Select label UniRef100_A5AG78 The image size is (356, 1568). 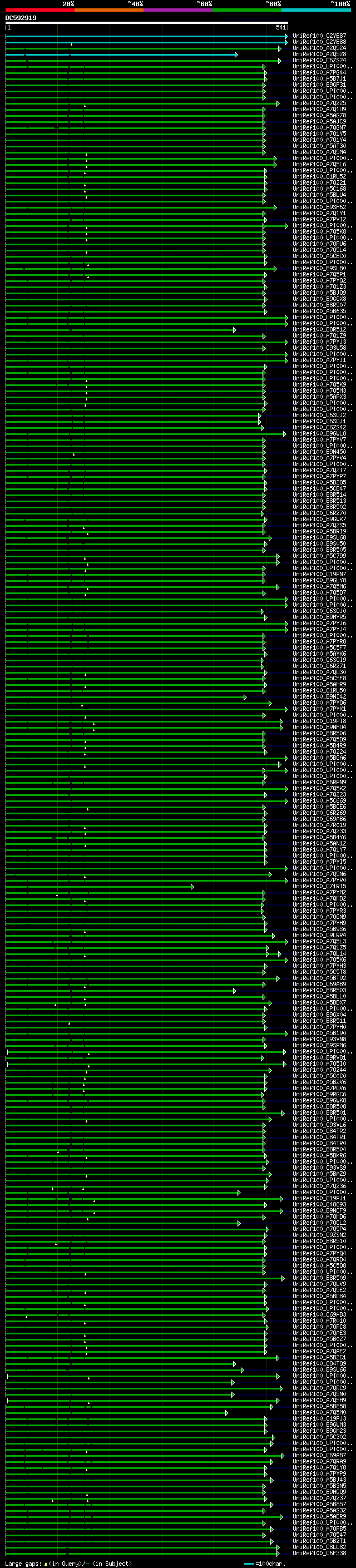[x=319, y=116]
